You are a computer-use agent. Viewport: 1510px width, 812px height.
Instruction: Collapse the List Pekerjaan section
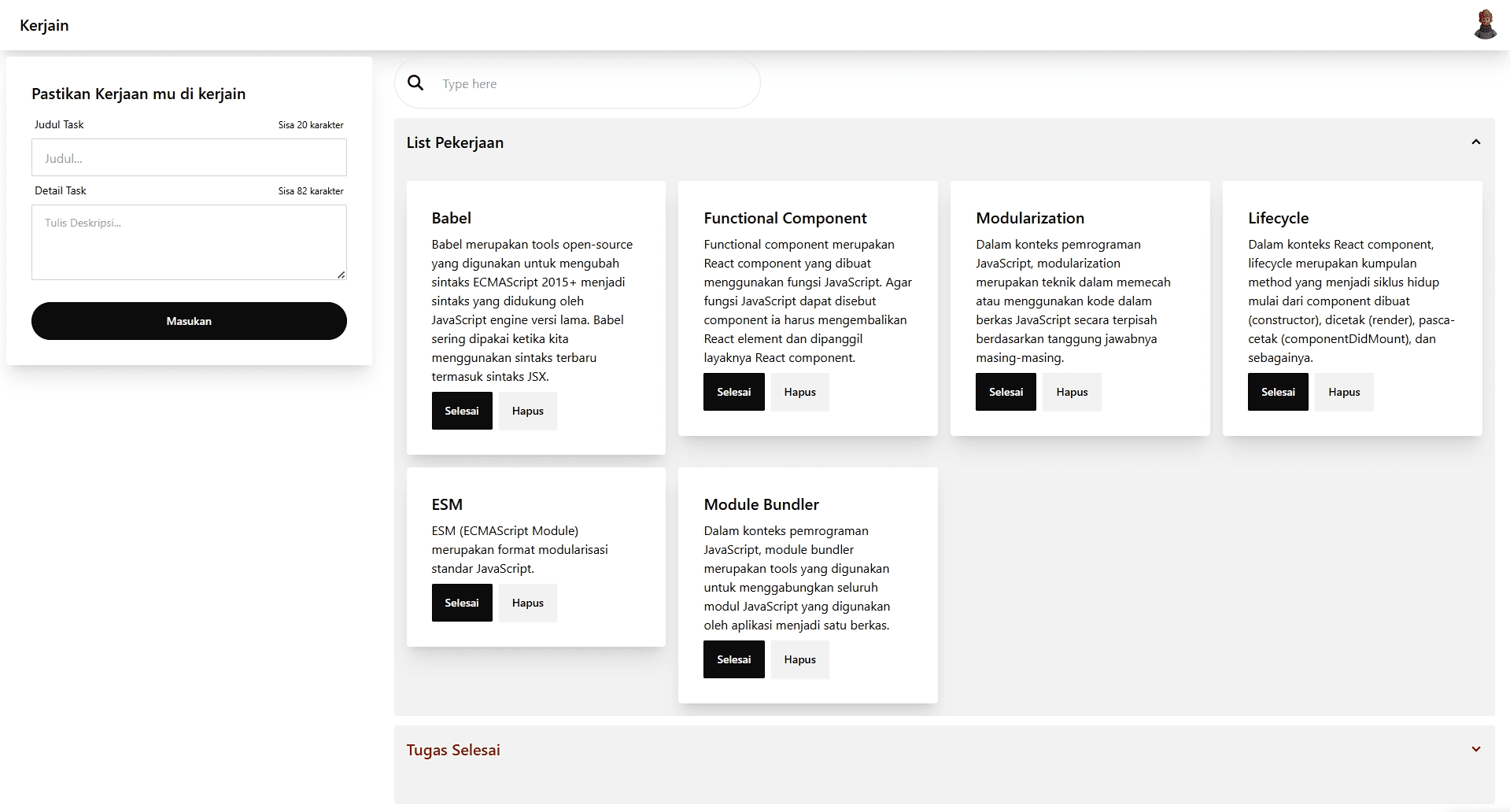click(x=1475, y=142)
